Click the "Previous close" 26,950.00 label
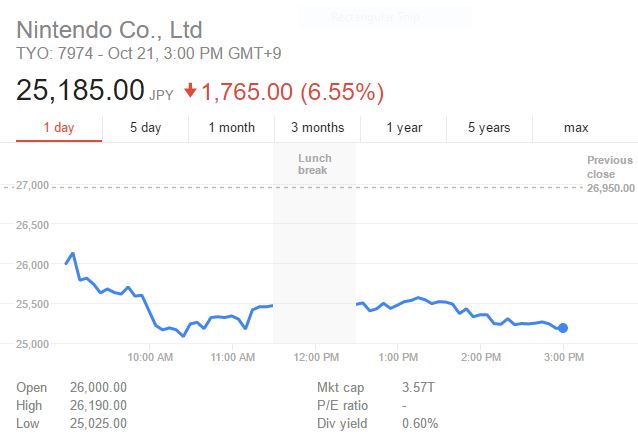 pyautogui.click(x=609, y=173)
